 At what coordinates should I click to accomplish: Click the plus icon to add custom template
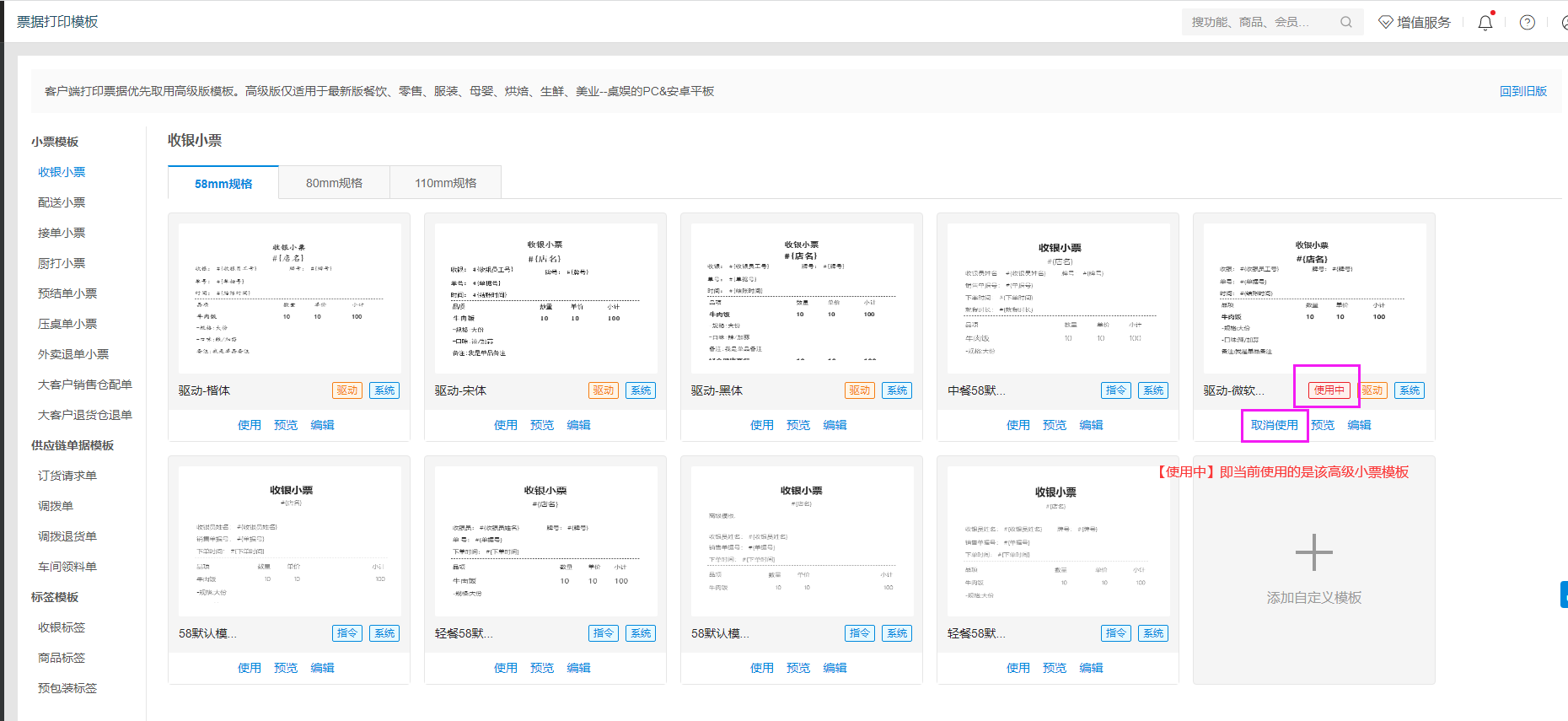[1313, 553]
